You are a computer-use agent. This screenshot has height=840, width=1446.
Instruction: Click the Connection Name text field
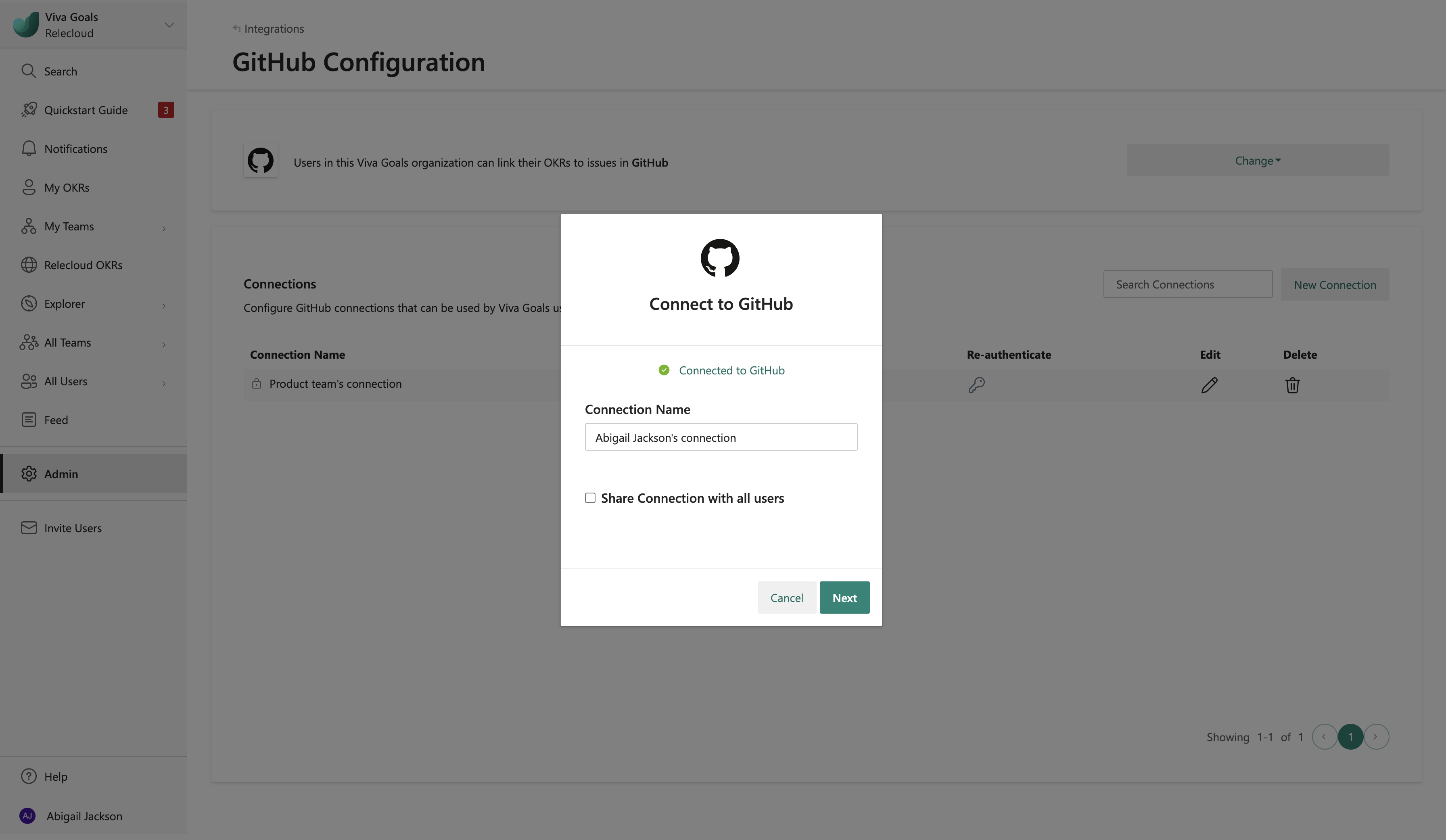tap(721, 437)
